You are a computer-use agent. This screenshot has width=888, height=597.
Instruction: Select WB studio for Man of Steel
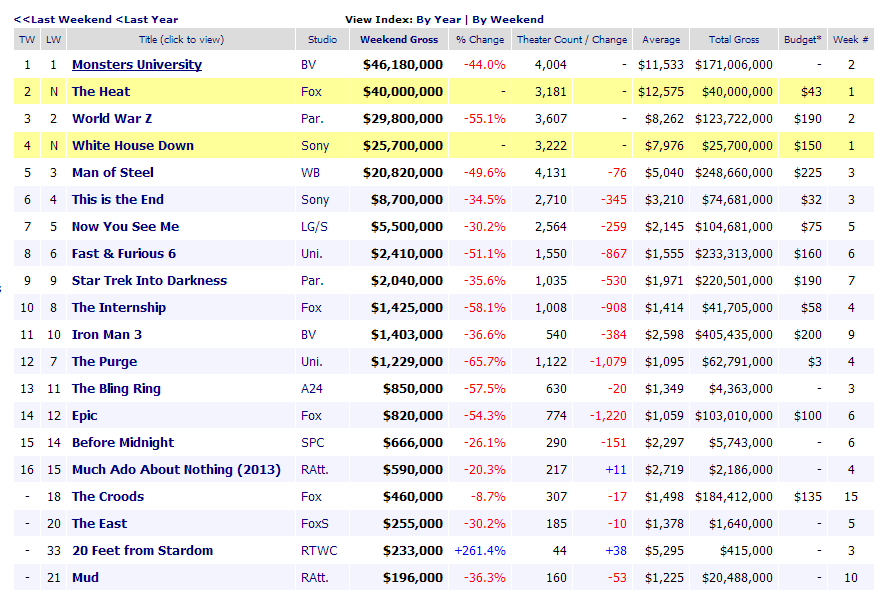(x=310, y=173)
